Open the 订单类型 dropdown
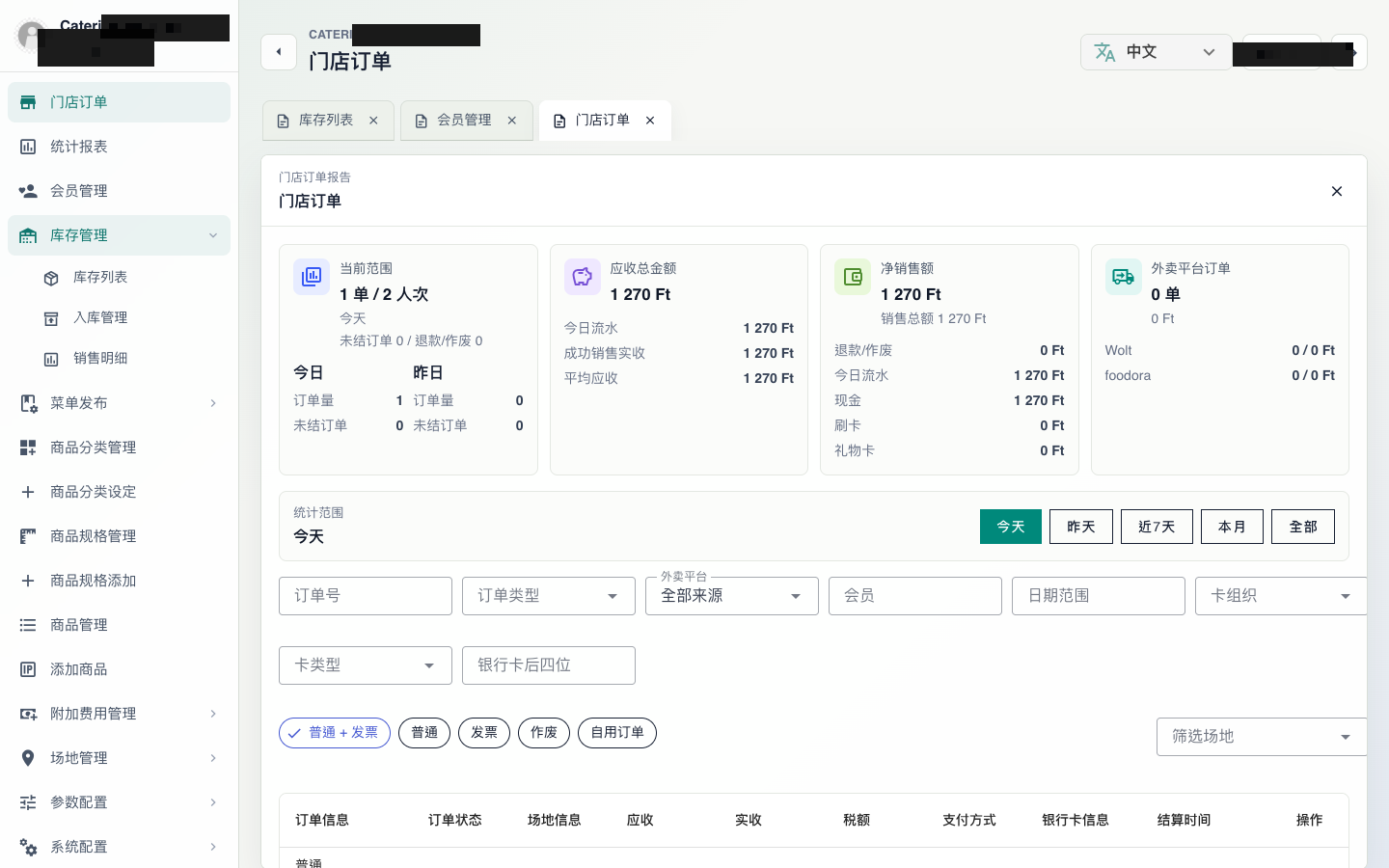The image size is (1389, 868). pyautogui.click(x=549, y=596)
